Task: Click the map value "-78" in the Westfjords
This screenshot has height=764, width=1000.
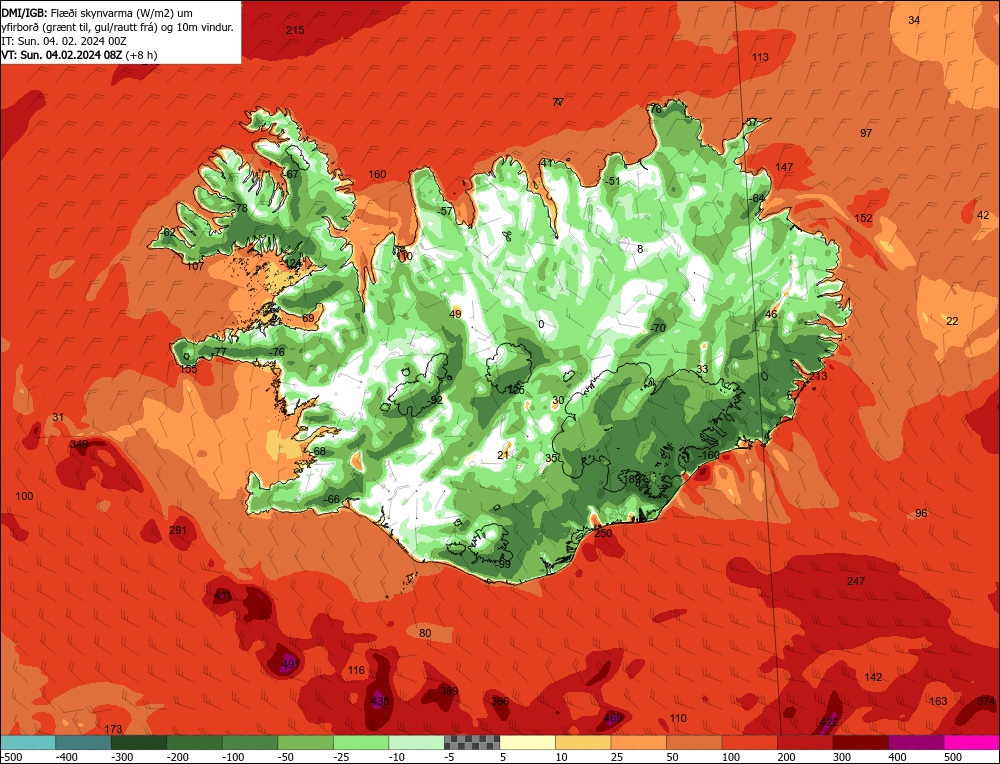Action: [x=239, y=209]
